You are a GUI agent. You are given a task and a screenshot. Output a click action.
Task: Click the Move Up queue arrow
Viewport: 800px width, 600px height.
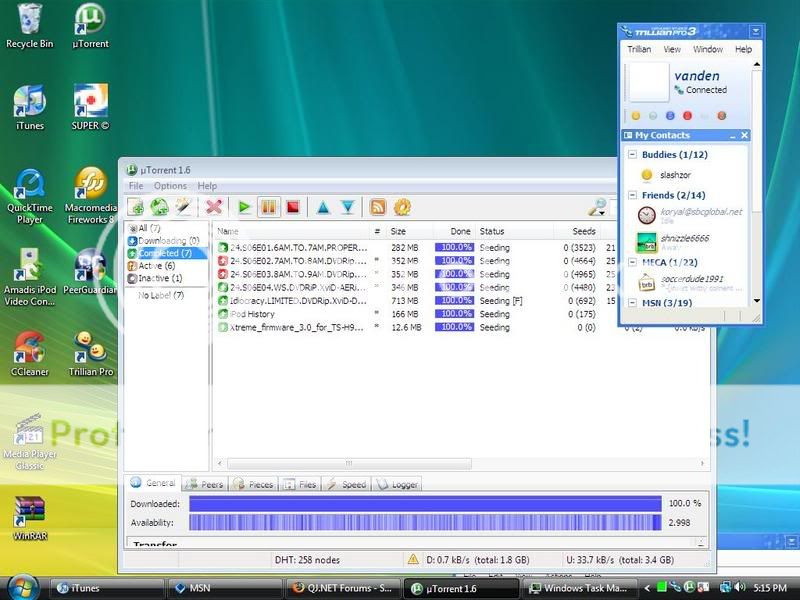(323, 207)
